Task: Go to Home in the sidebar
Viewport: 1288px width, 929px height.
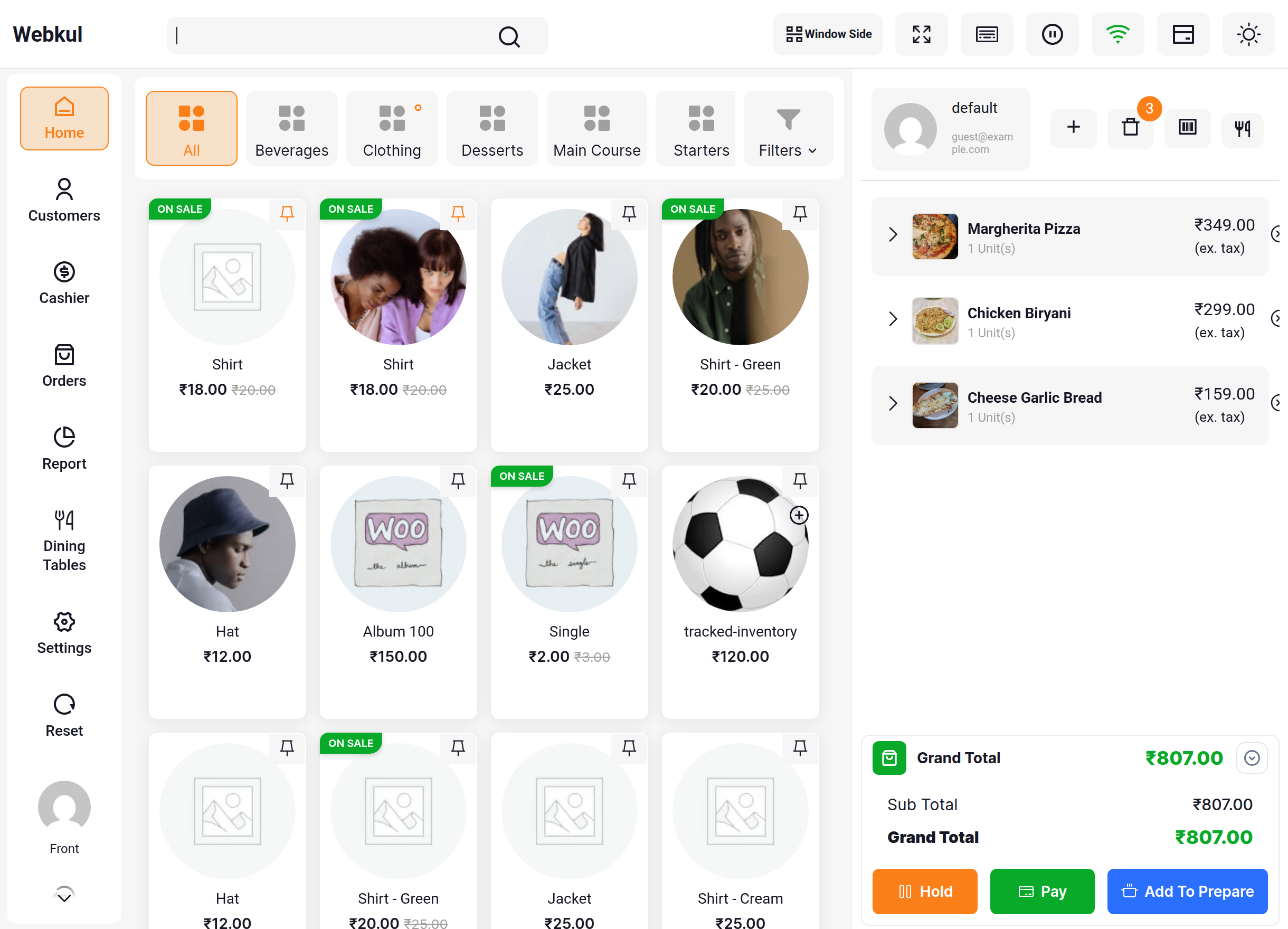Action: [x=64, y=118]
